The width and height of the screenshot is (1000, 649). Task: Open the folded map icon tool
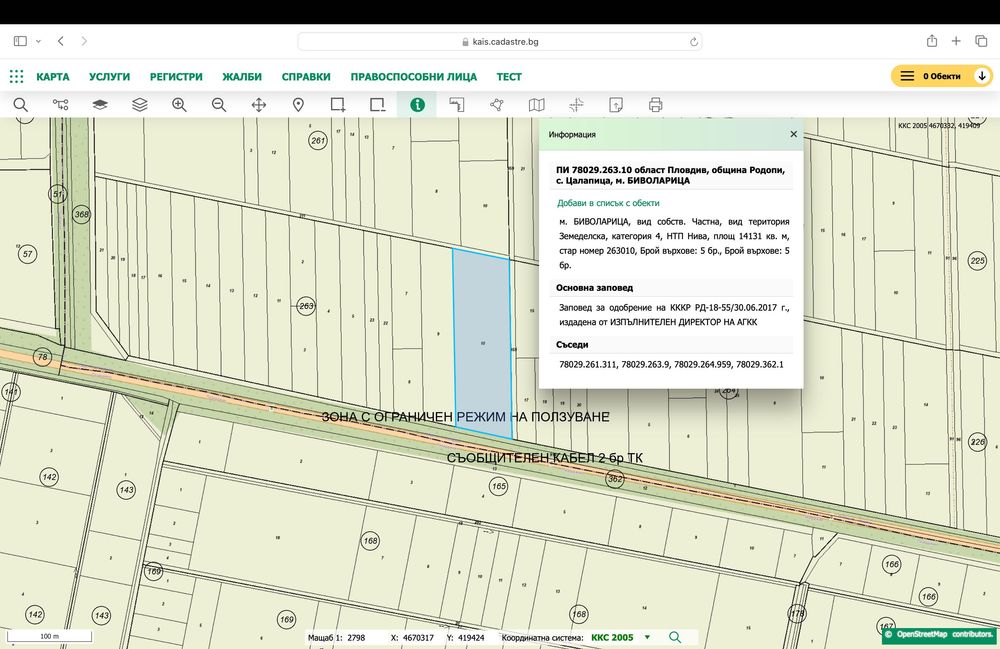pos(537,104)
